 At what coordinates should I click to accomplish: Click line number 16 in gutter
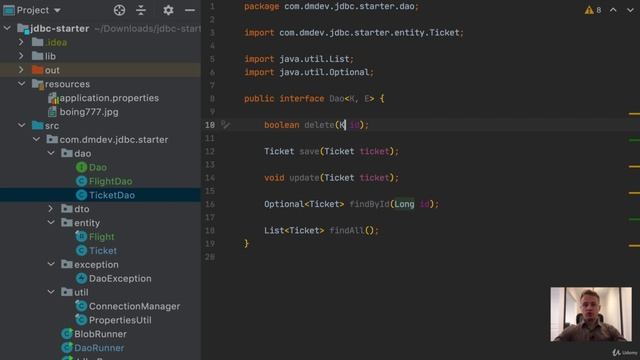coord(210,204)
